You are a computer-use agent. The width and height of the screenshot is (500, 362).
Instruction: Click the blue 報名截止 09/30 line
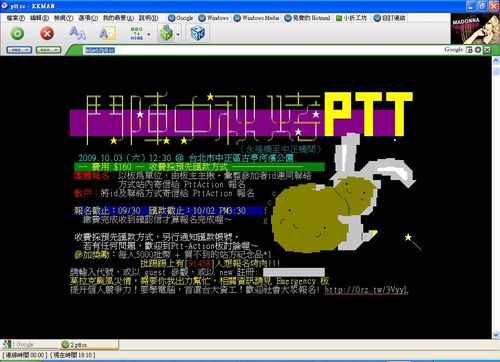(x=169, y=211)
